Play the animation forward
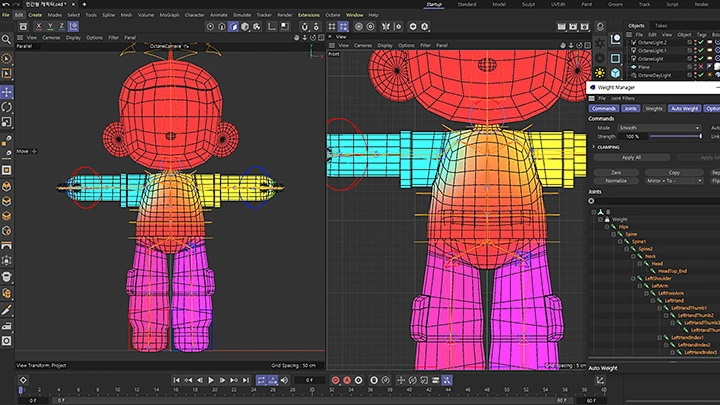The height and width of the screenshot is (405, 720). pos(211,380)
